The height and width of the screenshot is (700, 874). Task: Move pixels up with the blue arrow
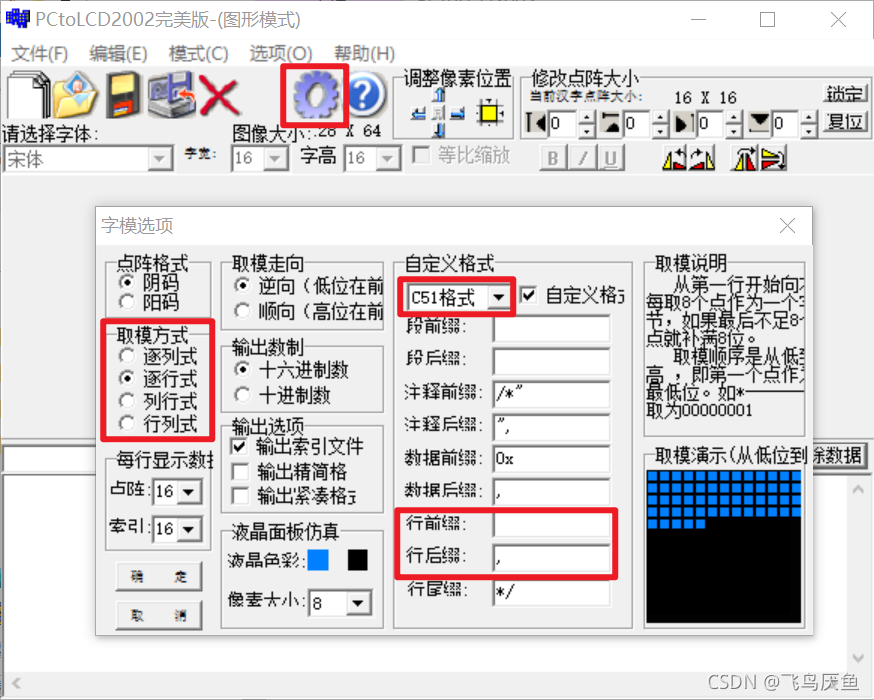439,95
